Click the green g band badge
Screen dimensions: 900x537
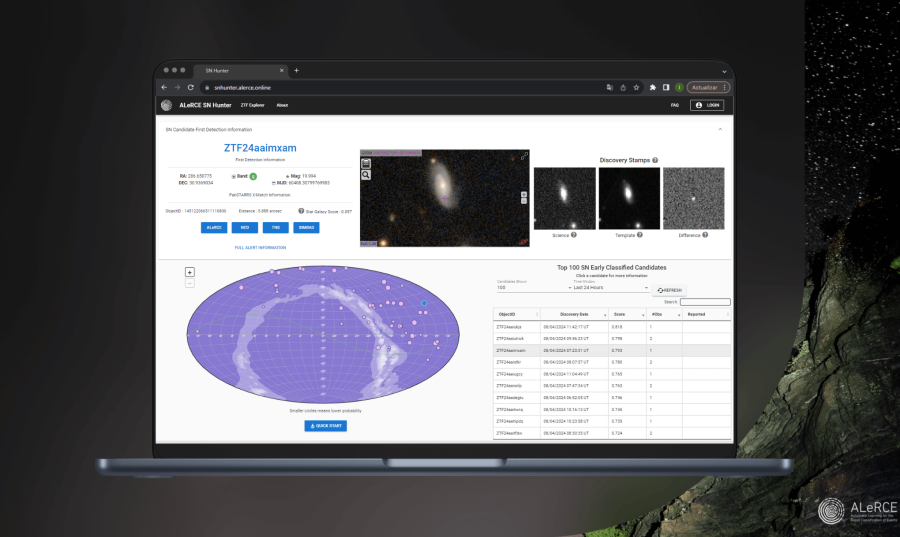pos(253,177)
